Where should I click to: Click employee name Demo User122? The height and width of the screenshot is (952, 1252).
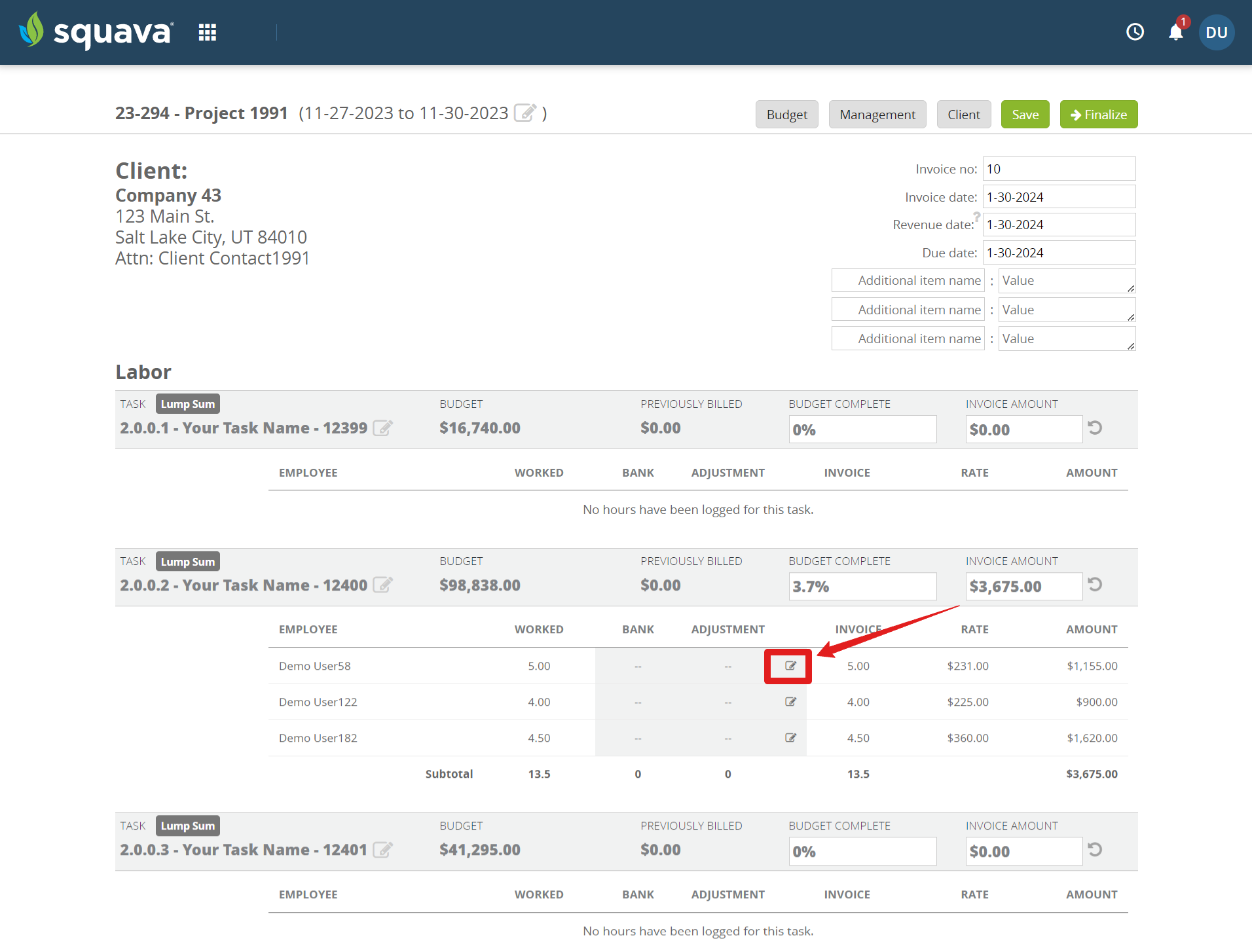pyautogui.click(x=318, y=702)
